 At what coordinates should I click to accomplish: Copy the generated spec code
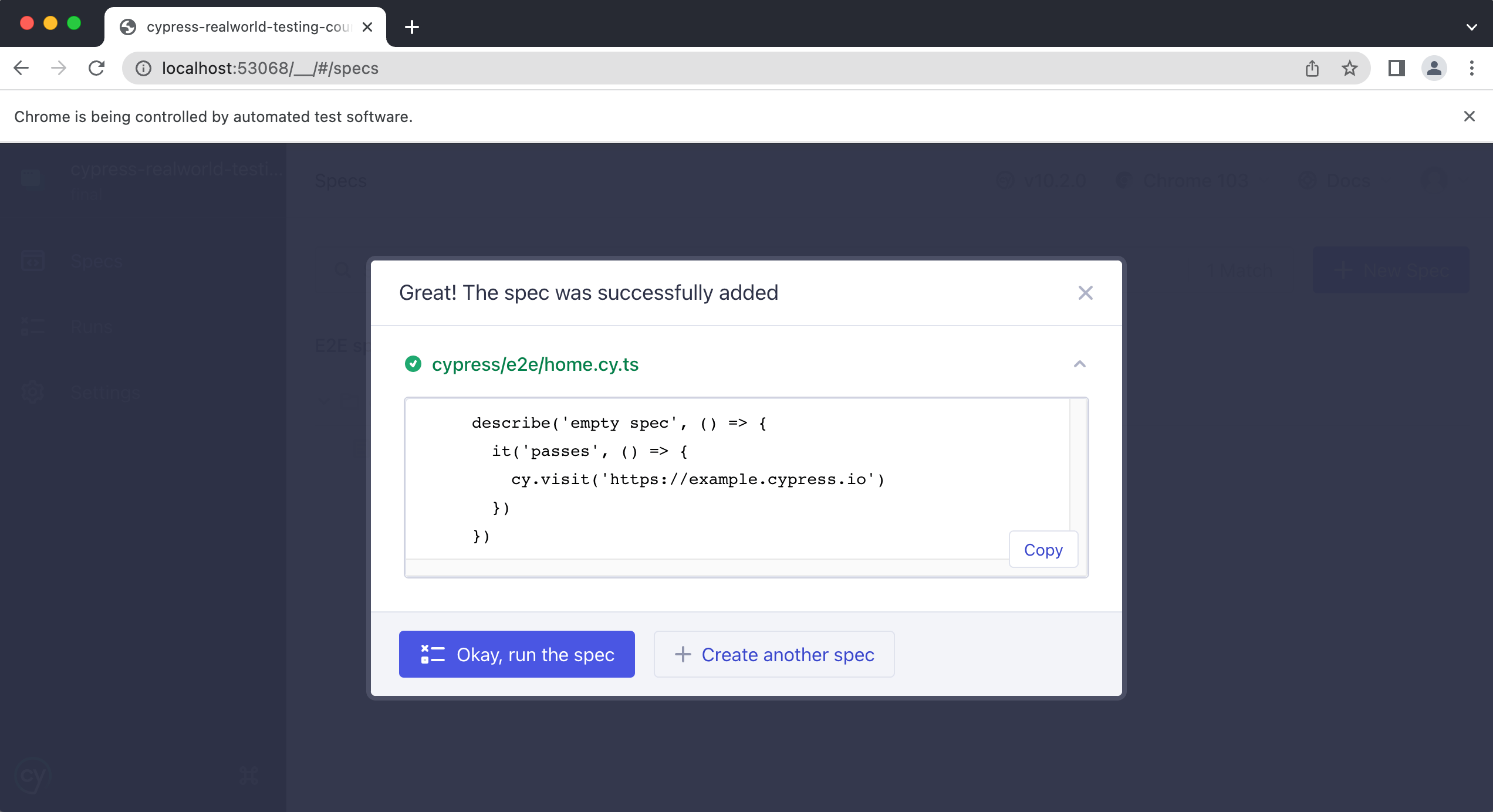point(1043,550)
